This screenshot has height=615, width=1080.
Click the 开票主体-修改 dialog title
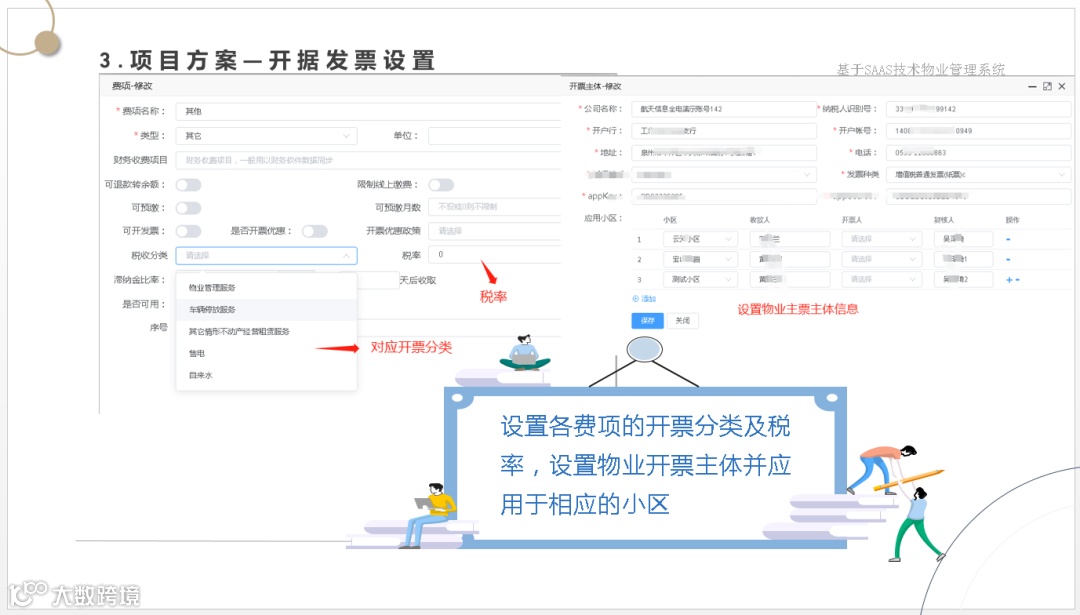pyautogui.click(x=595, y=86)
